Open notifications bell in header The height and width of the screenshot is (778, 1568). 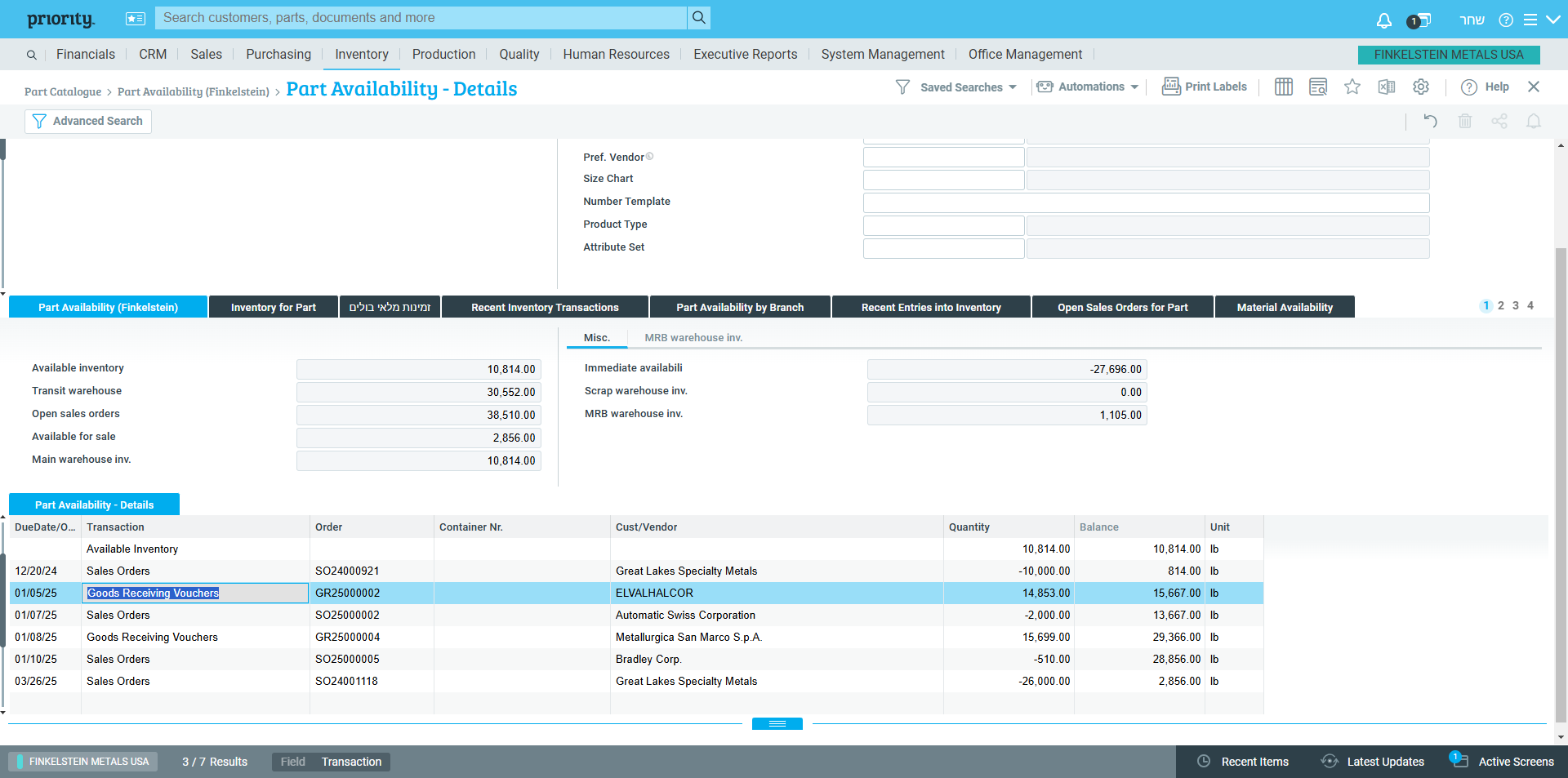1383,20
